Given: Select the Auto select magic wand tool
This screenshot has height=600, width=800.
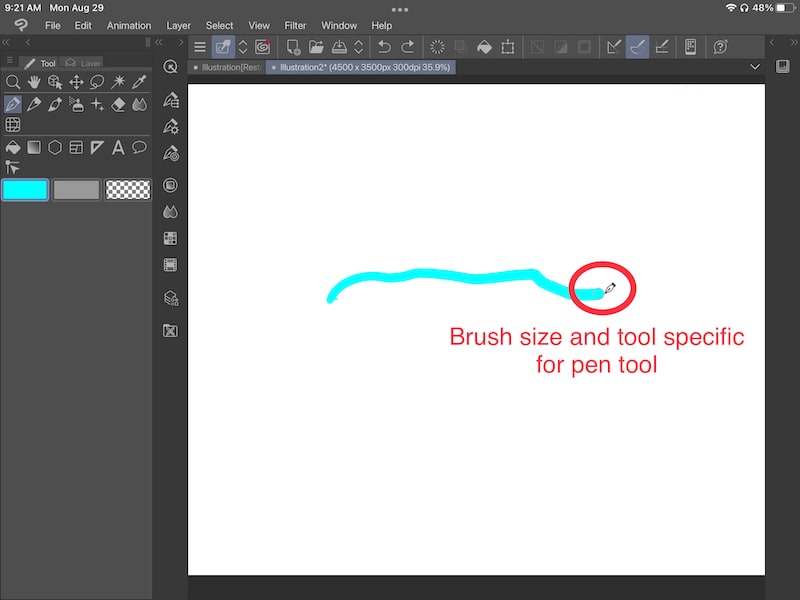Looking at the screenshot, I should click(x=120, y=83).
